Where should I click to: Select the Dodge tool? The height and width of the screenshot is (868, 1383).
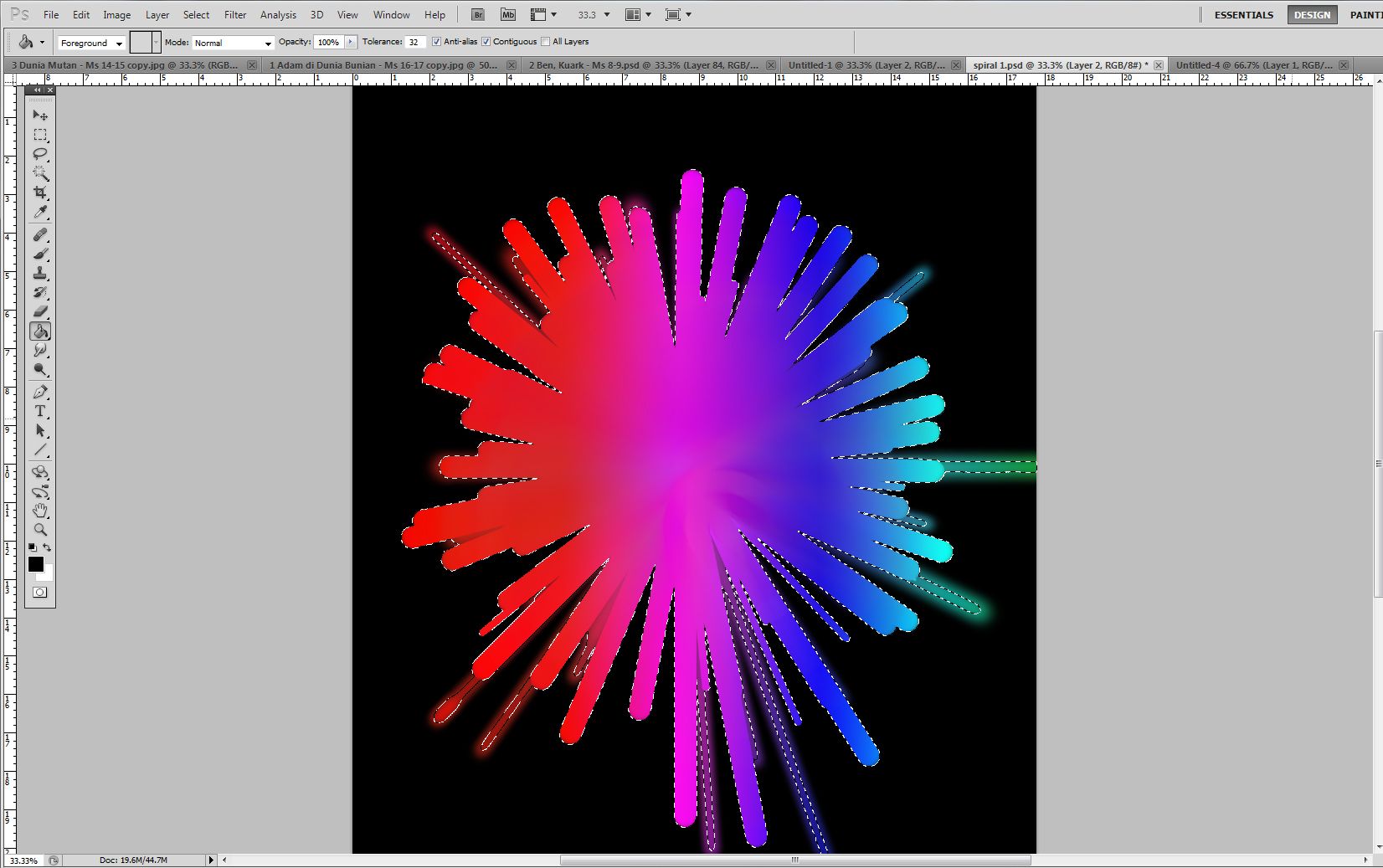39,370
